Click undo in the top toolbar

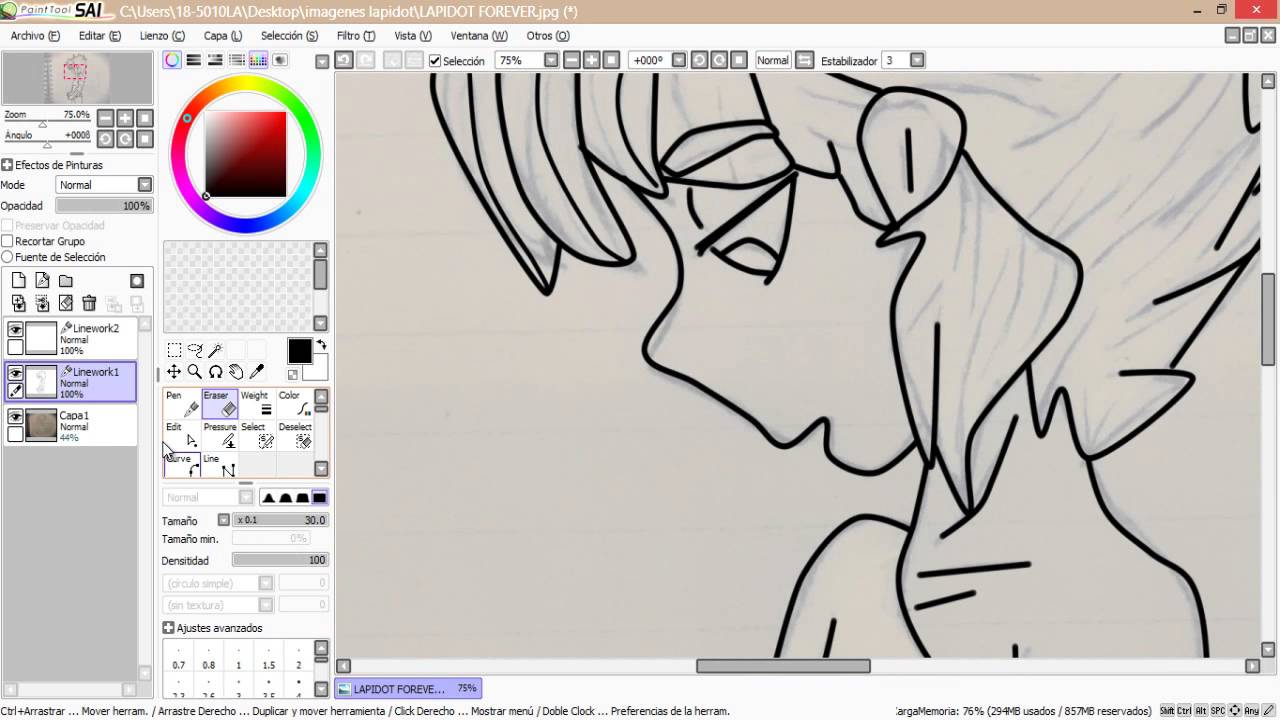343,60
